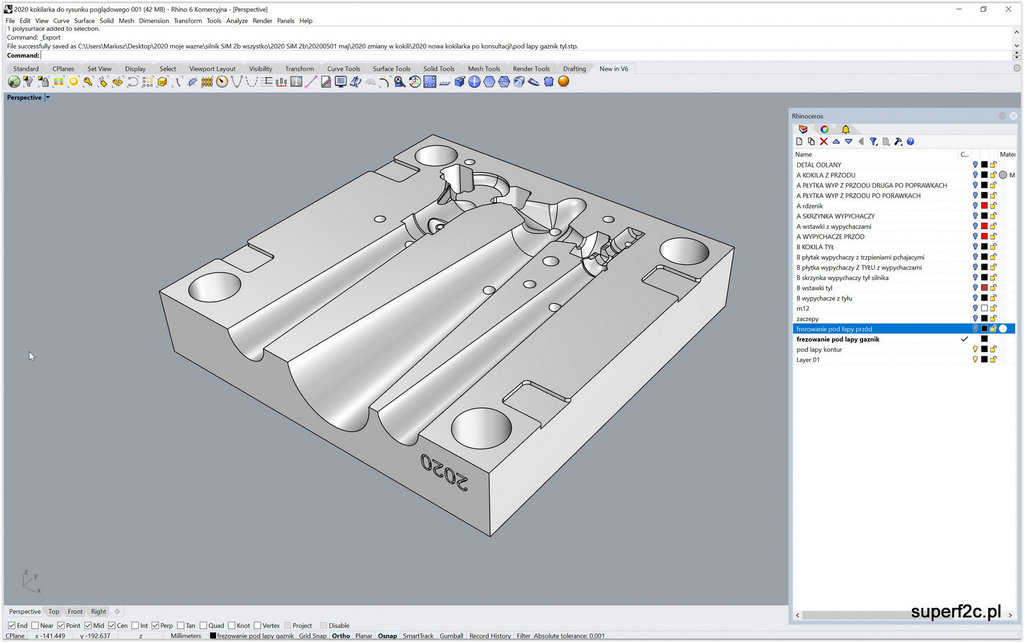Click red color swatch of 'A WYPYCHACZE PRZÓD' layer
Screen dimensions: 1024x642
click(984, 237)
